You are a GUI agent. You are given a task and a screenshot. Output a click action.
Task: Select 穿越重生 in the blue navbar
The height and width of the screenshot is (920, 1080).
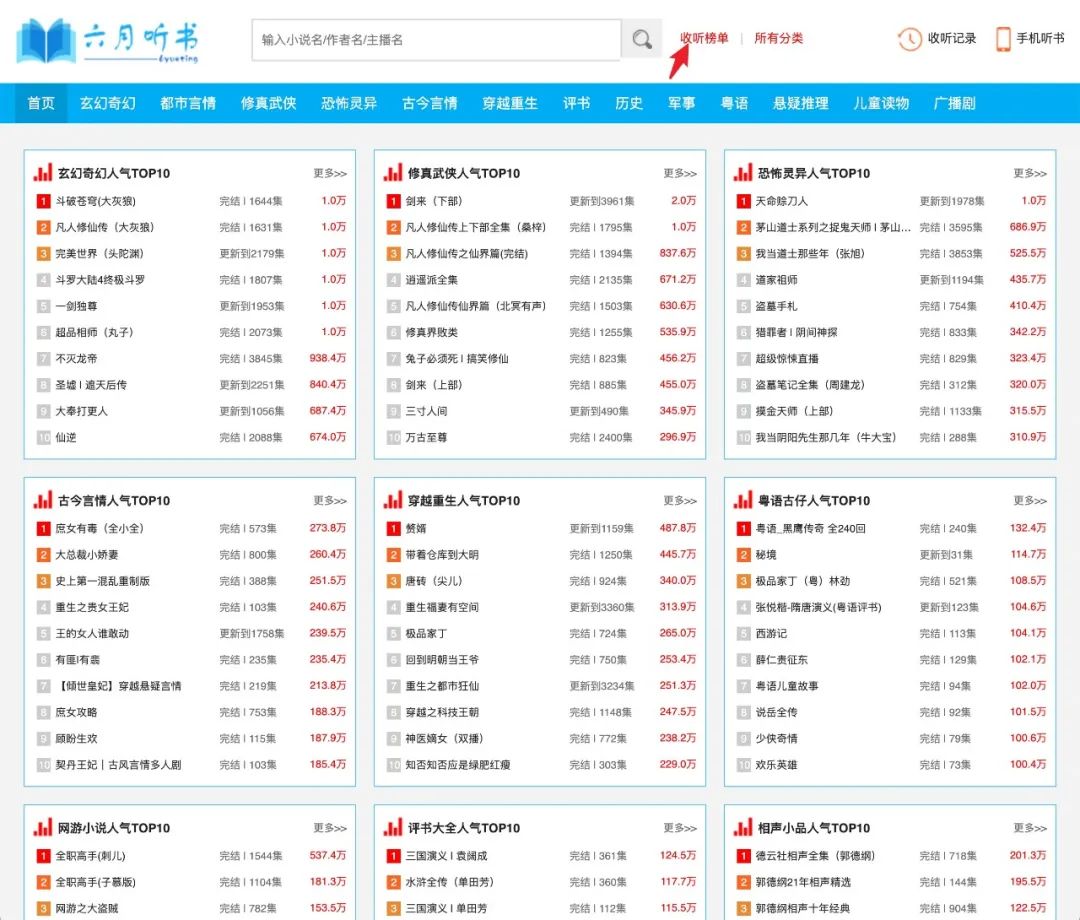[x=510, y=103]
